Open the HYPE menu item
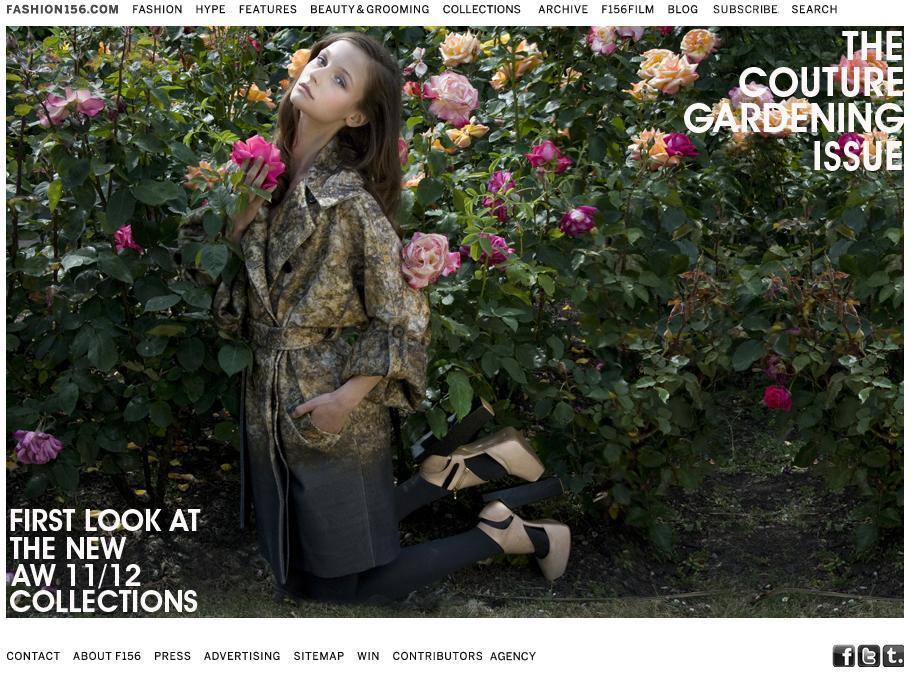The height and width of the screenshot is (675, 911). [210, 9]
